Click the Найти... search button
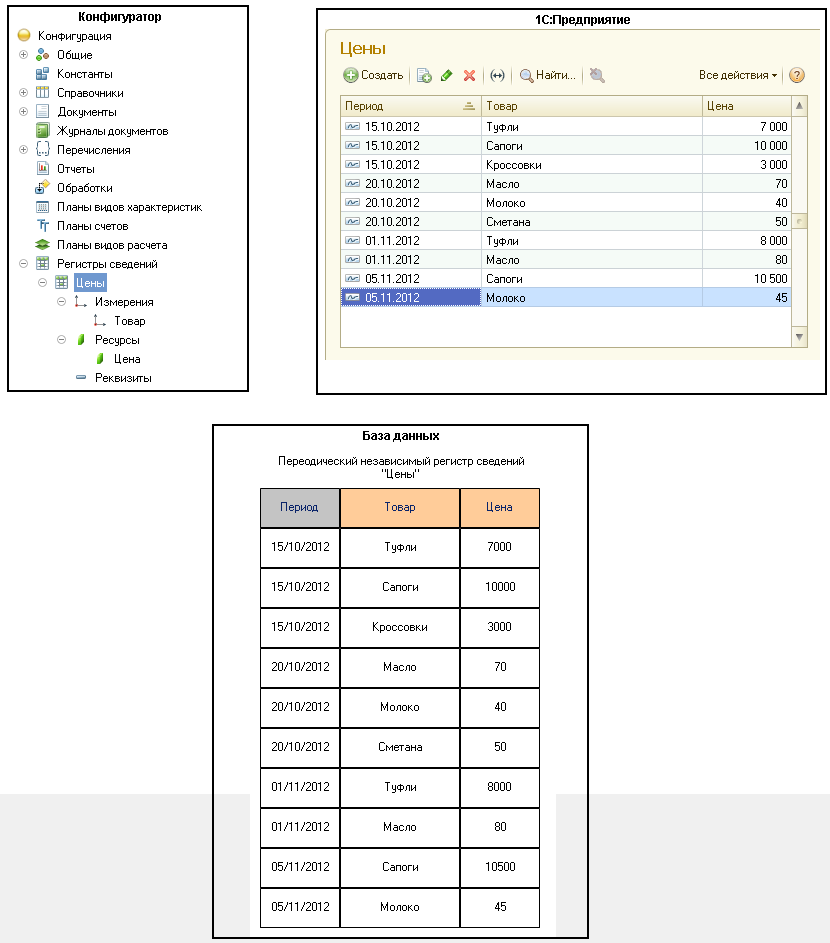830x943 pixels. click(x=548, y=75)
